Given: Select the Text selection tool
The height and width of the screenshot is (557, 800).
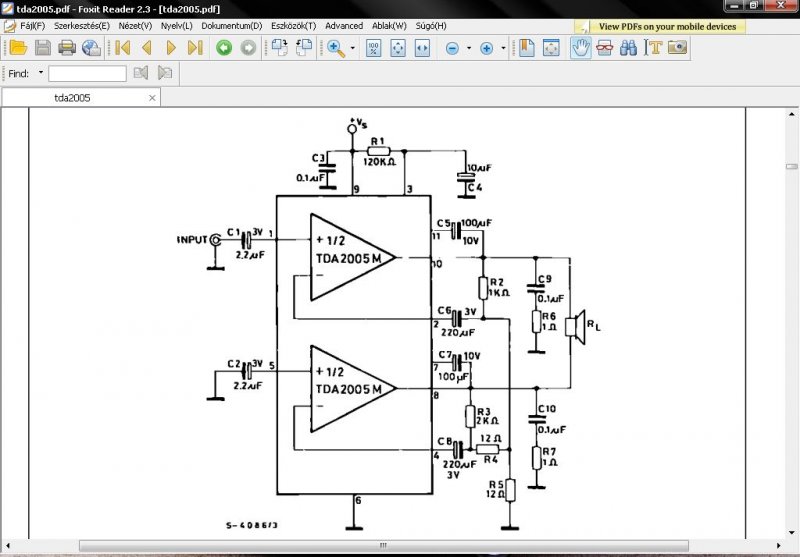Looking at the screenshot, I should coord(654,48).
